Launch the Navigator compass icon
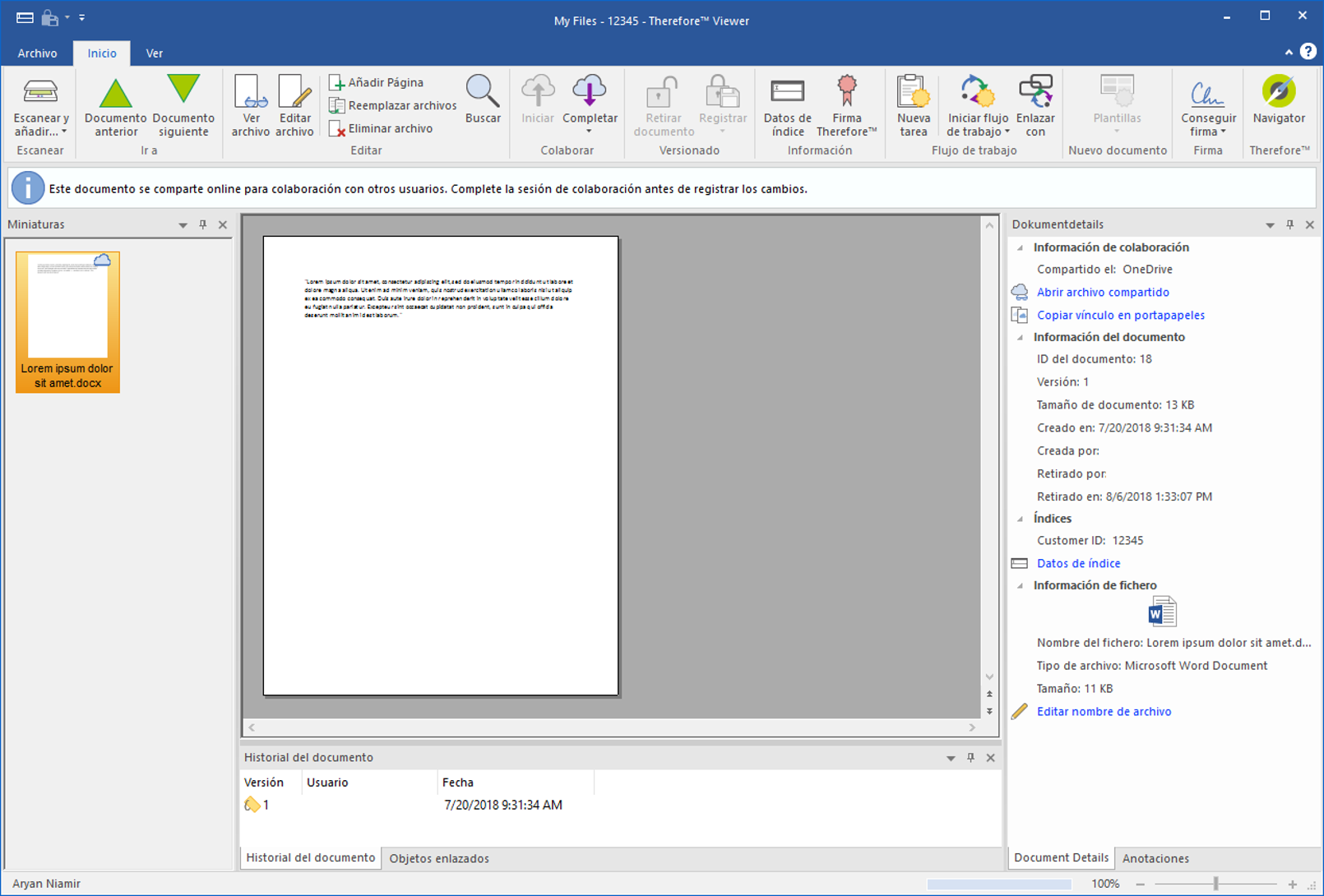Image resolution: width=1324 pixels, height=896 pixels. [x=1279, y=91]
